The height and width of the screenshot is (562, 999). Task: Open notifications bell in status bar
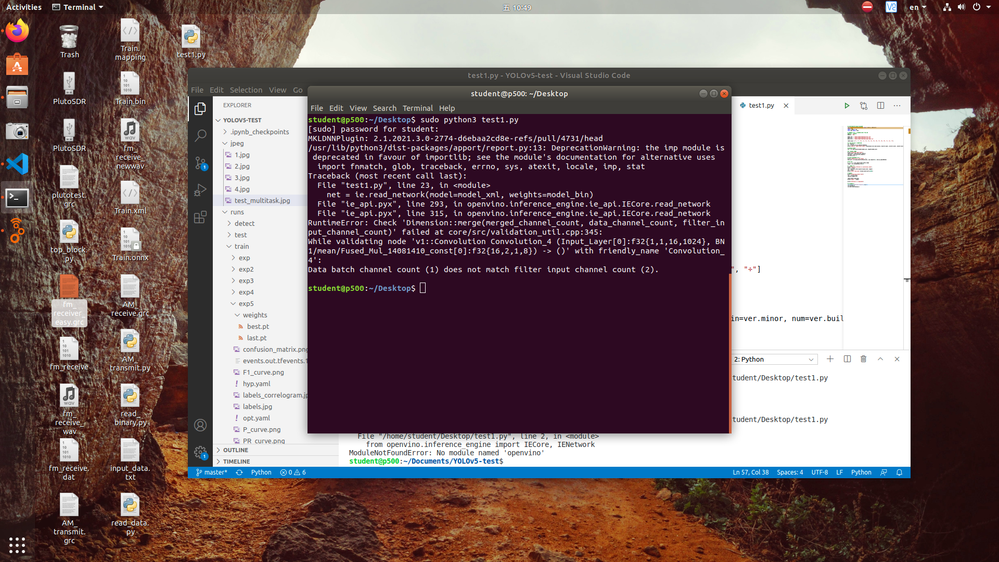coord(899,473)
